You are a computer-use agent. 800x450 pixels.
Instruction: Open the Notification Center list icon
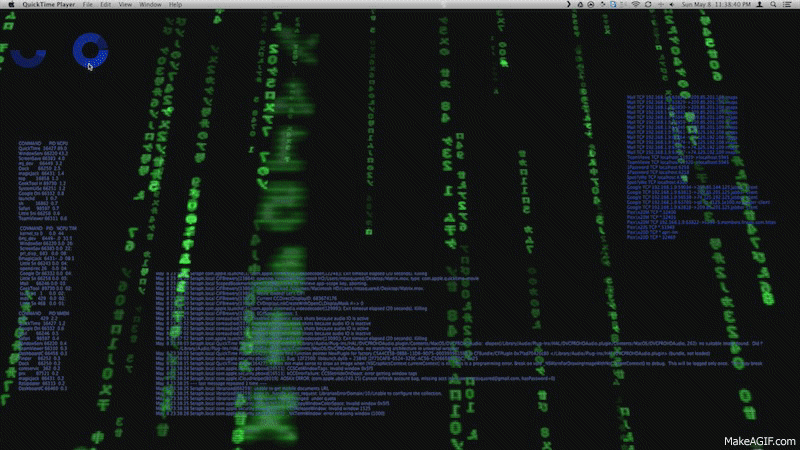coord(787,5)
